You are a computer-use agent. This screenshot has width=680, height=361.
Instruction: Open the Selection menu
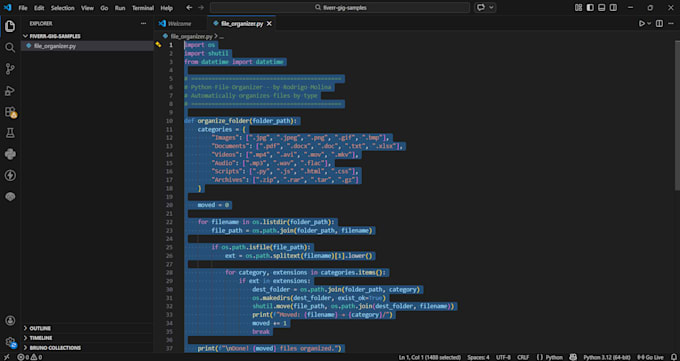pyautogui.click(x=62, y=8)
